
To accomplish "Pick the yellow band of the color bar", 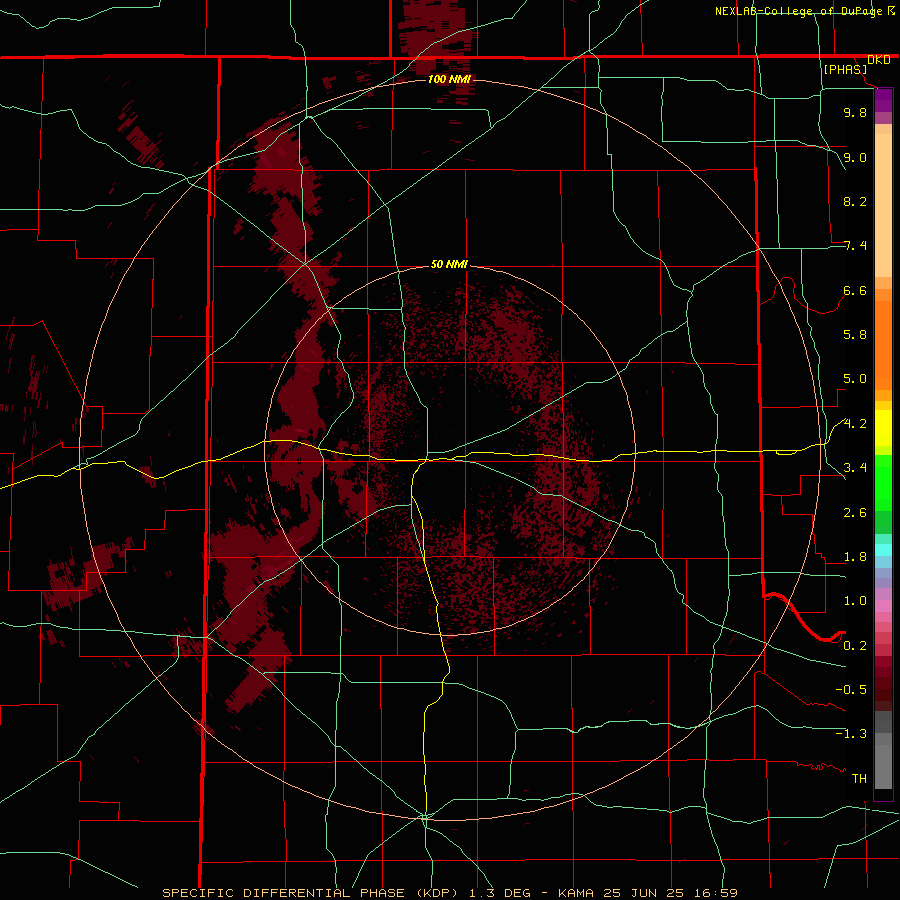I will click(x=883, y=428).
